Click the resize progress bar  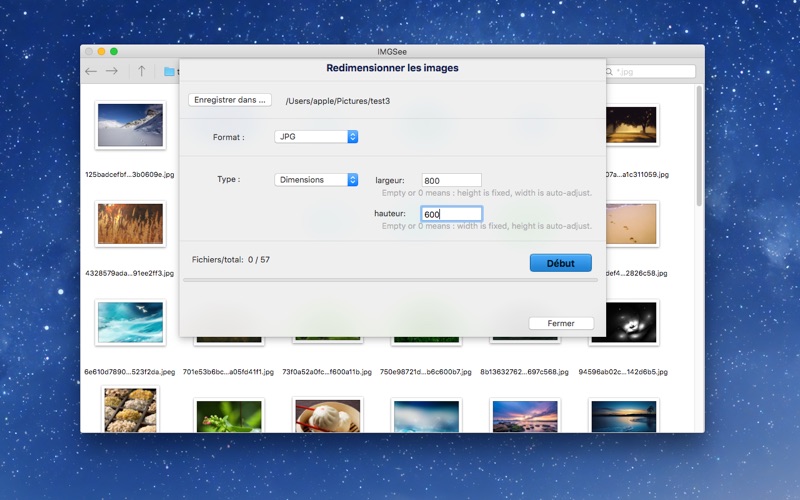[390, 280]
